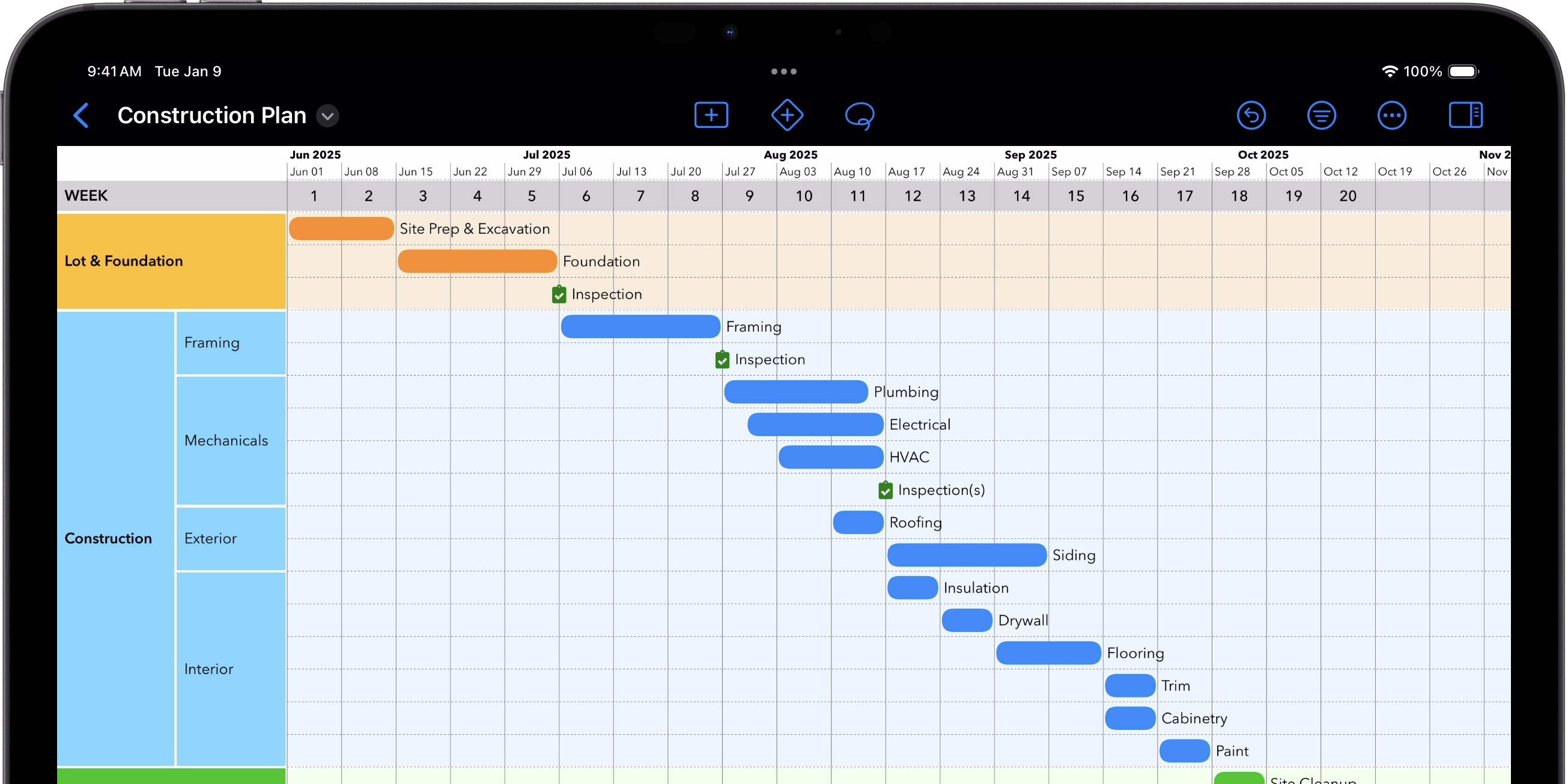This screenshot has height=784, width=1568.
Task: Select the Framing subgroup cell
Action: (x=231, y=343)
